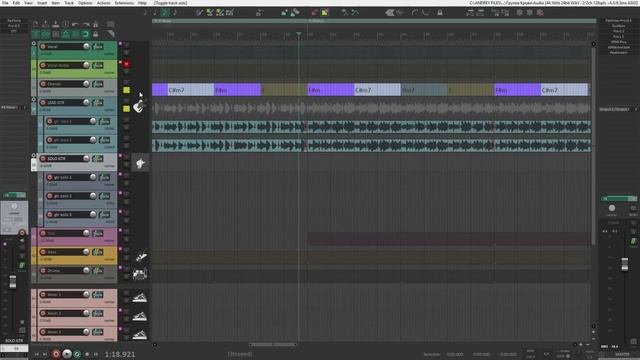Select the first C#m7 chord region

(191, 90)
